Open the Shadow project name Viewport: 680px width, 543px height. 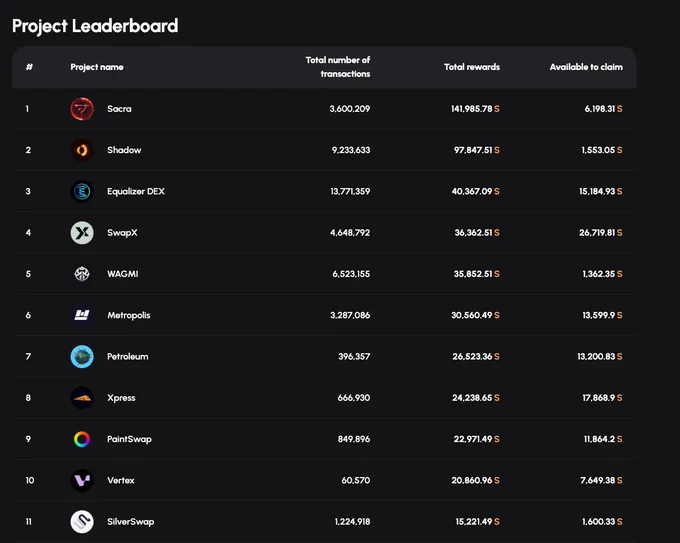click(124, 150)
